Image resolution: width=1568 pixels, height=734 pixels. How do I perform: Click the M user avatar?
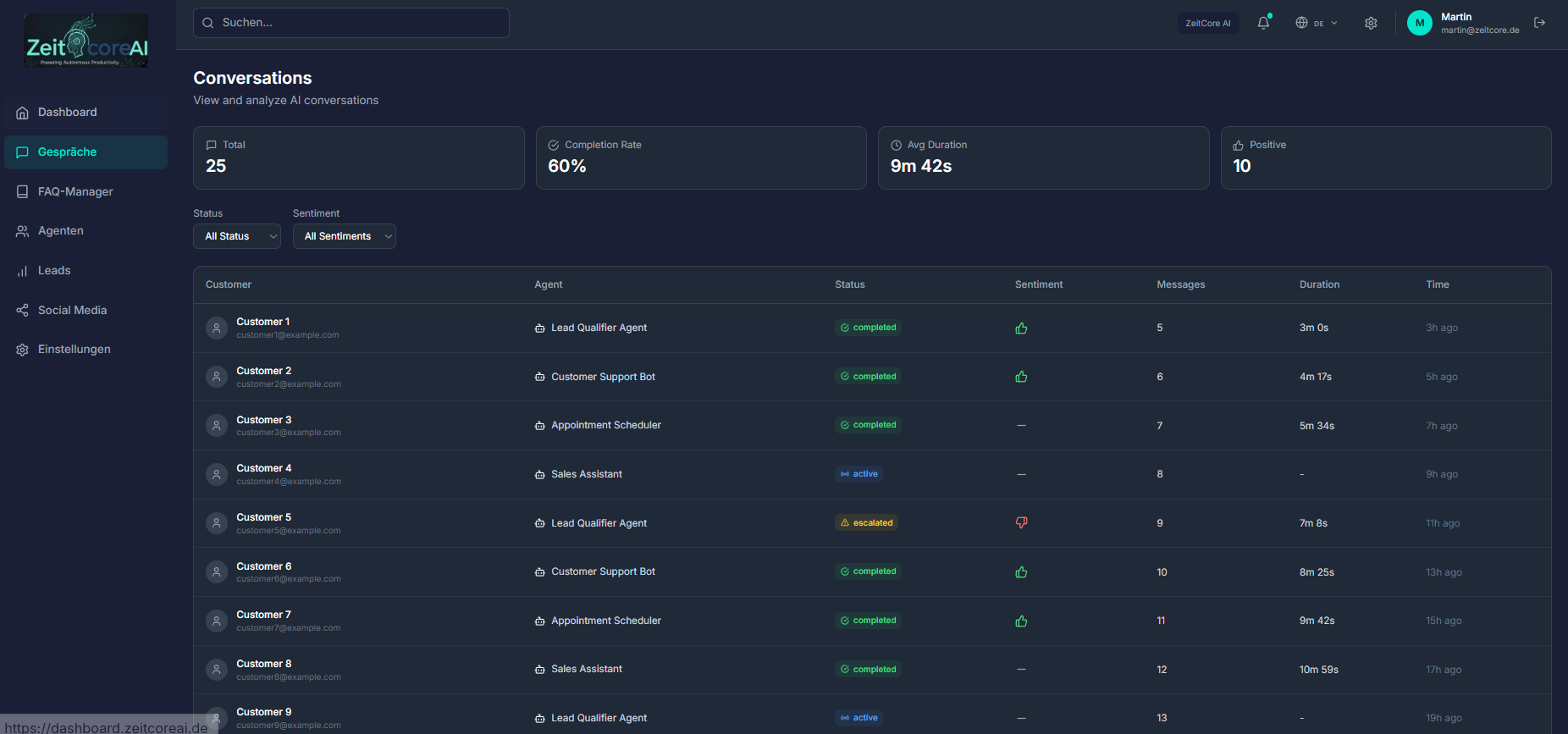click(x=1419, y=23)
